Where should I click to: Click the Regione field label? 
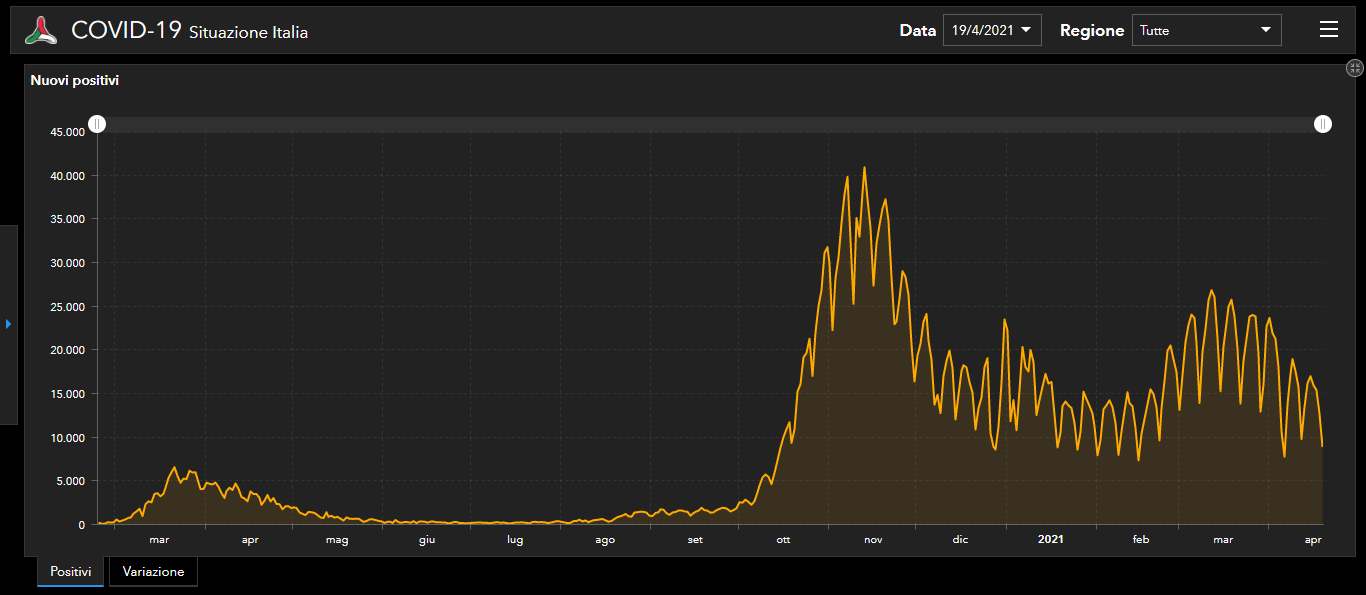1091,31
